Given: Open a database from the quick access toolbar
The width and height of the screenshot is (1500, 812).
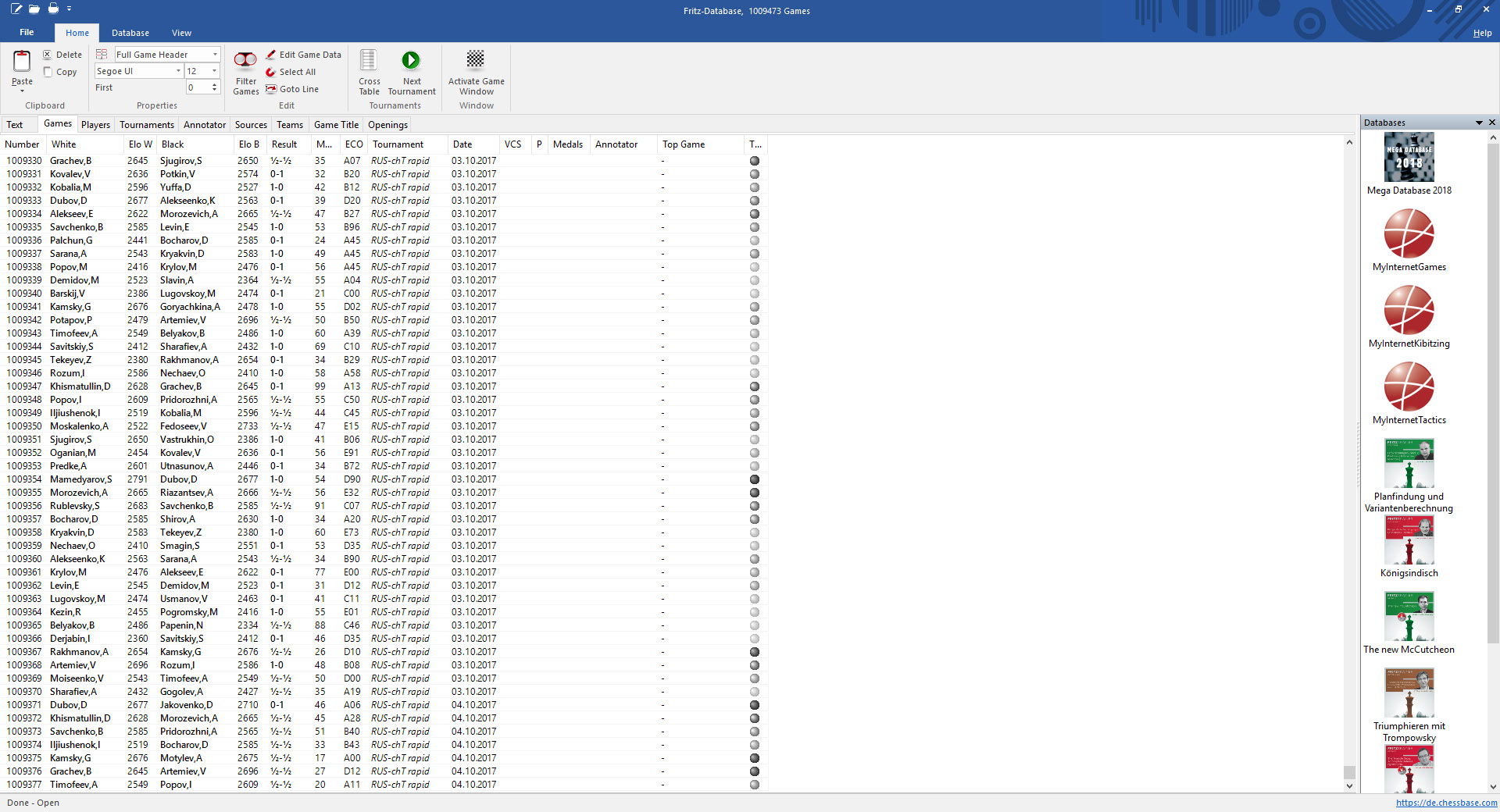Looking at the screenshot, I should [x=34, y=9].
